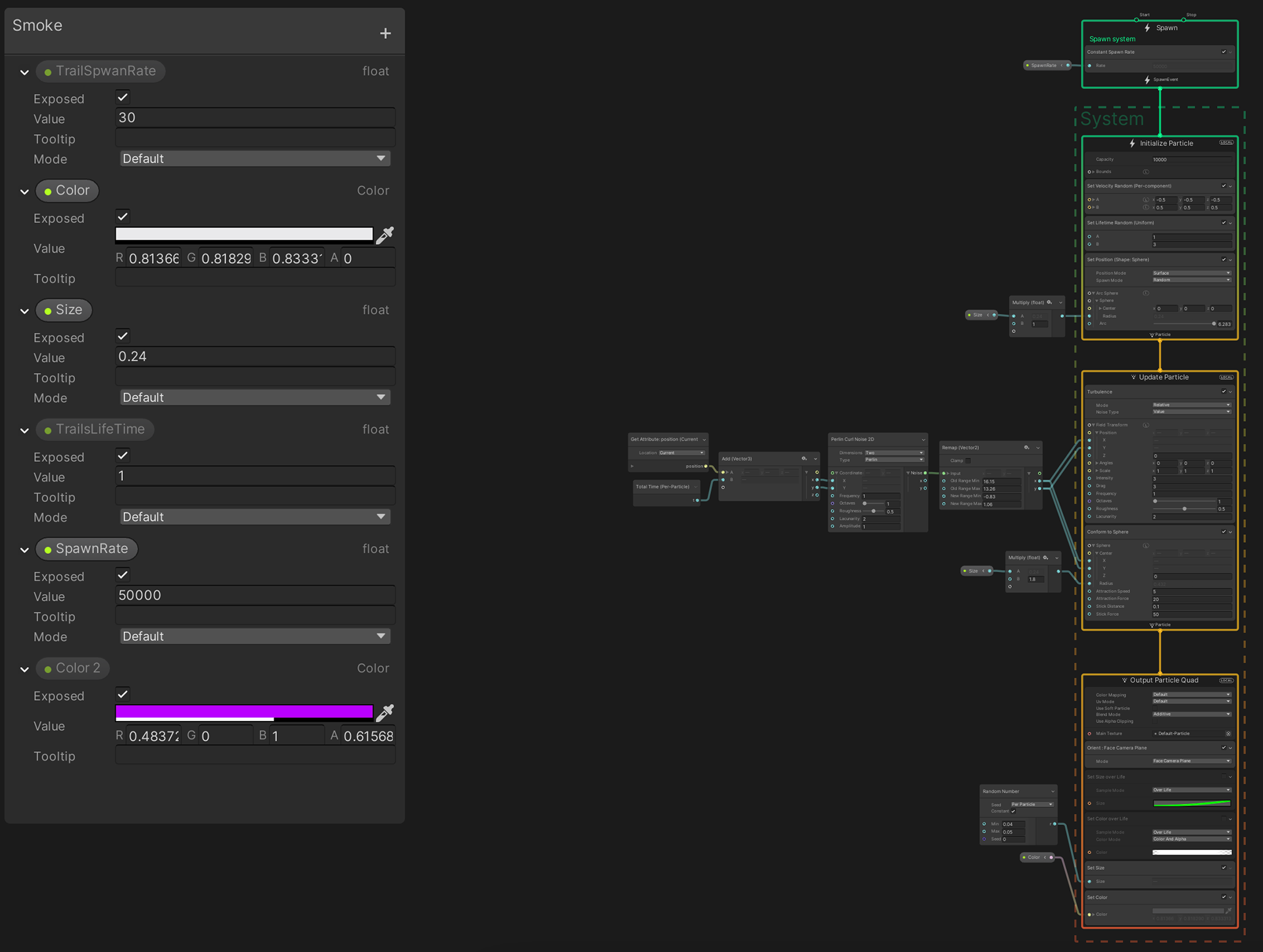Toggle Exposed checkbox under Size property

point(123,336)
